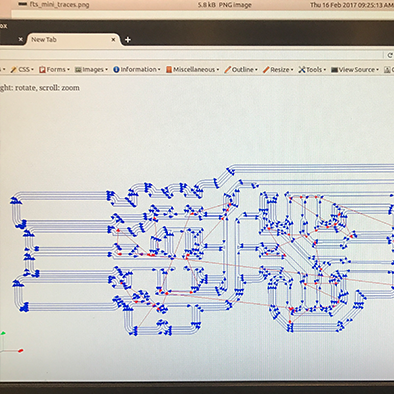Open the Forms menu label

click(x=56, y=70)
